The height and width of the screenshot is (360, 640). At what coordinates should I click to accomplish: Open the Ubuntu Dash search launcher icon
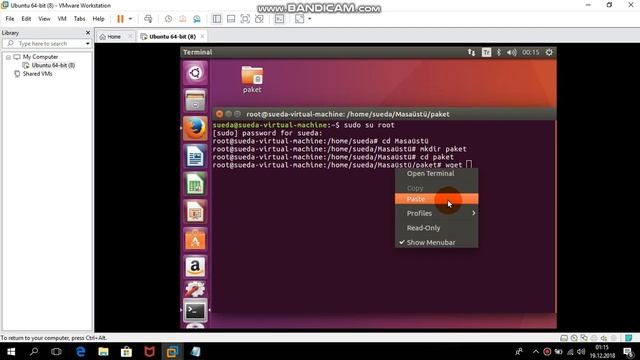(x=195, y=73)
